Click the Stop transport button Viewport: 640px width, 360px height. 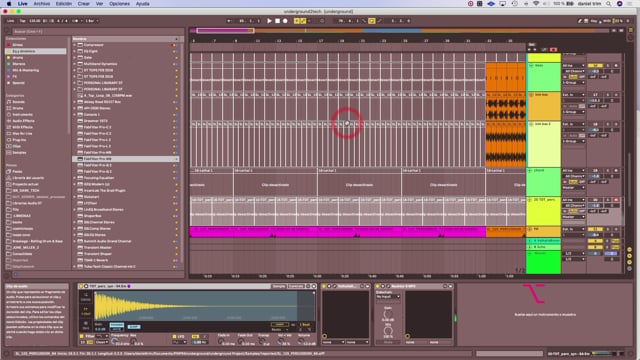pyautogui.click(x=278, y=21)
